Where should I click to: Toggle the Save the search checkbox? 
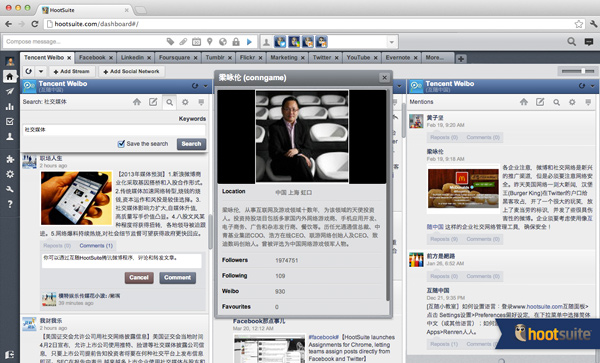(121, 144)
